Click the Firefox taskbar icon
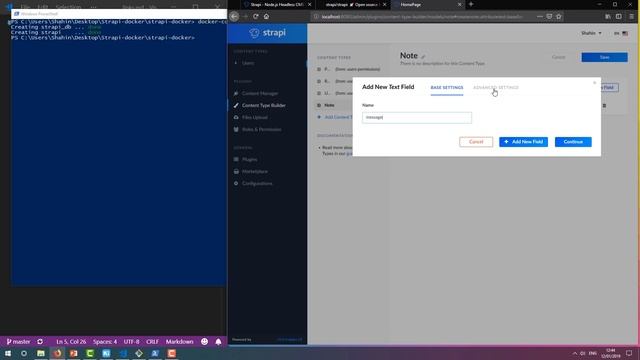Viewport: 640px width, 360px height. click(x=57, y=353)
